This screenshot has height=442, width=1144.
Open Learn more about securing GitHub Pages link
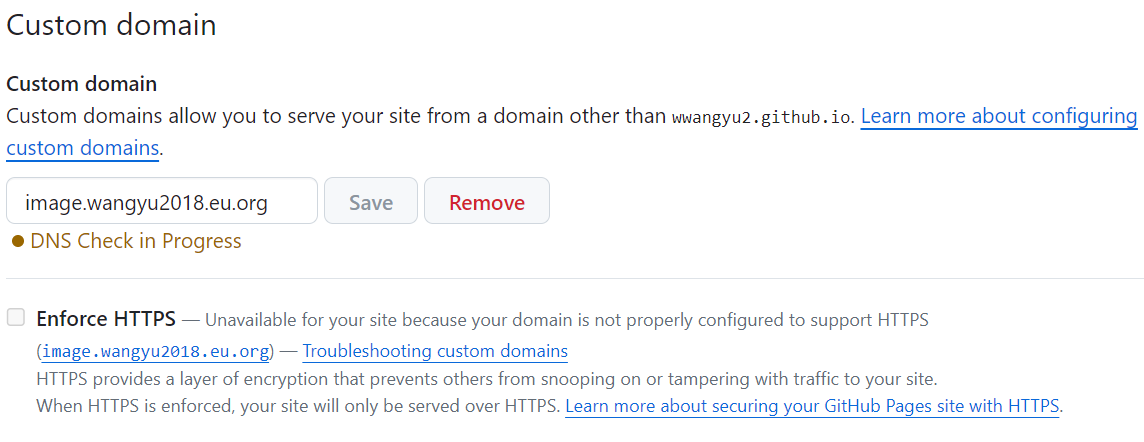(x=812, y=406)
